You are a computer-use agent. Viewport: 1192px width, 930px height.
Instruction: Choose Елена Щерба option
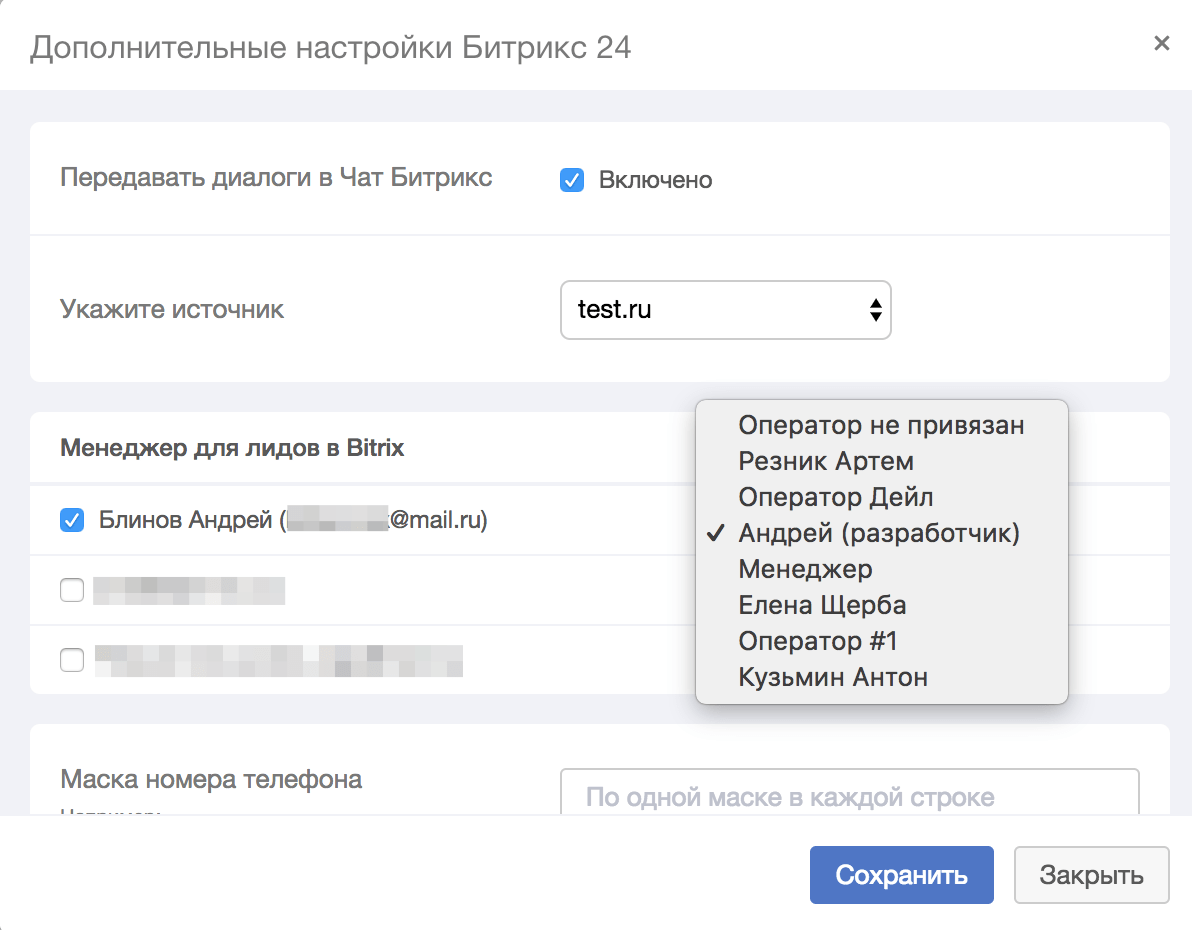[x=881, y=605]
